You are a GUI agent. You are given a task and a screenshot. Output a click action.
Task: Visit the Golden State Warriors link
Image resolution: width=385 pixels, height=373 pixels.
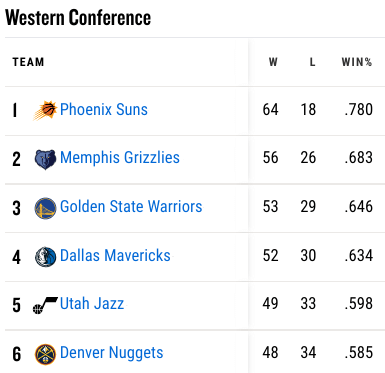coord(131,206)
